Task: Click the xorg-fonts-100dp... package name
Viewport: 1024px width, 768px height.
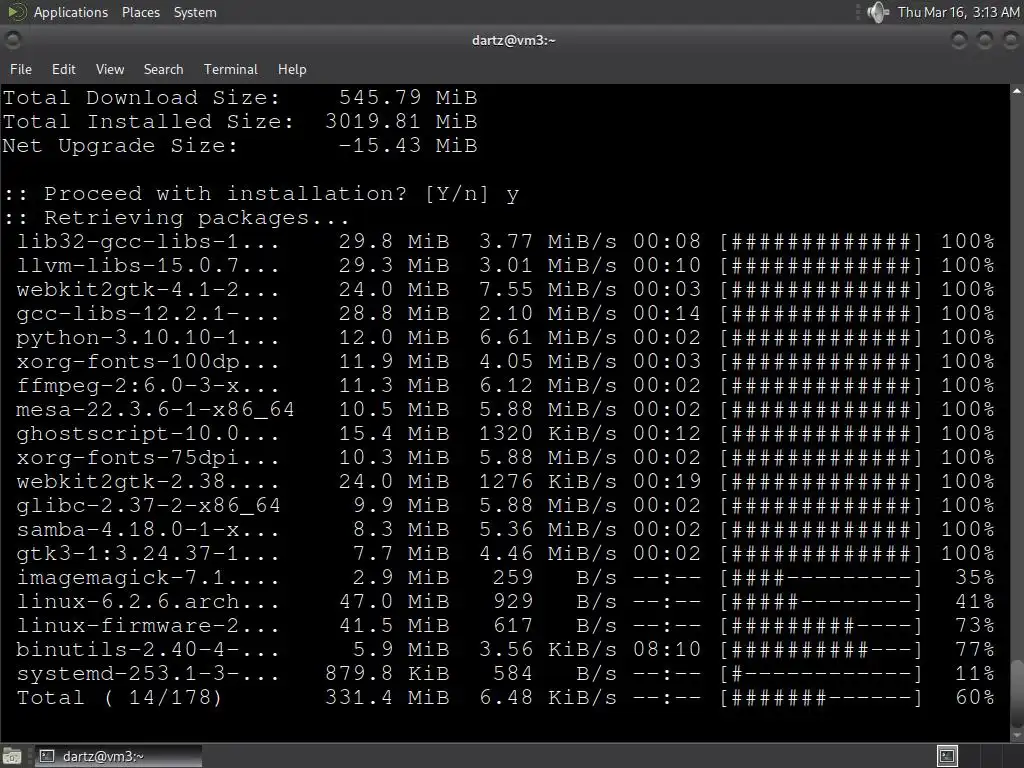Action: point(148,362)
